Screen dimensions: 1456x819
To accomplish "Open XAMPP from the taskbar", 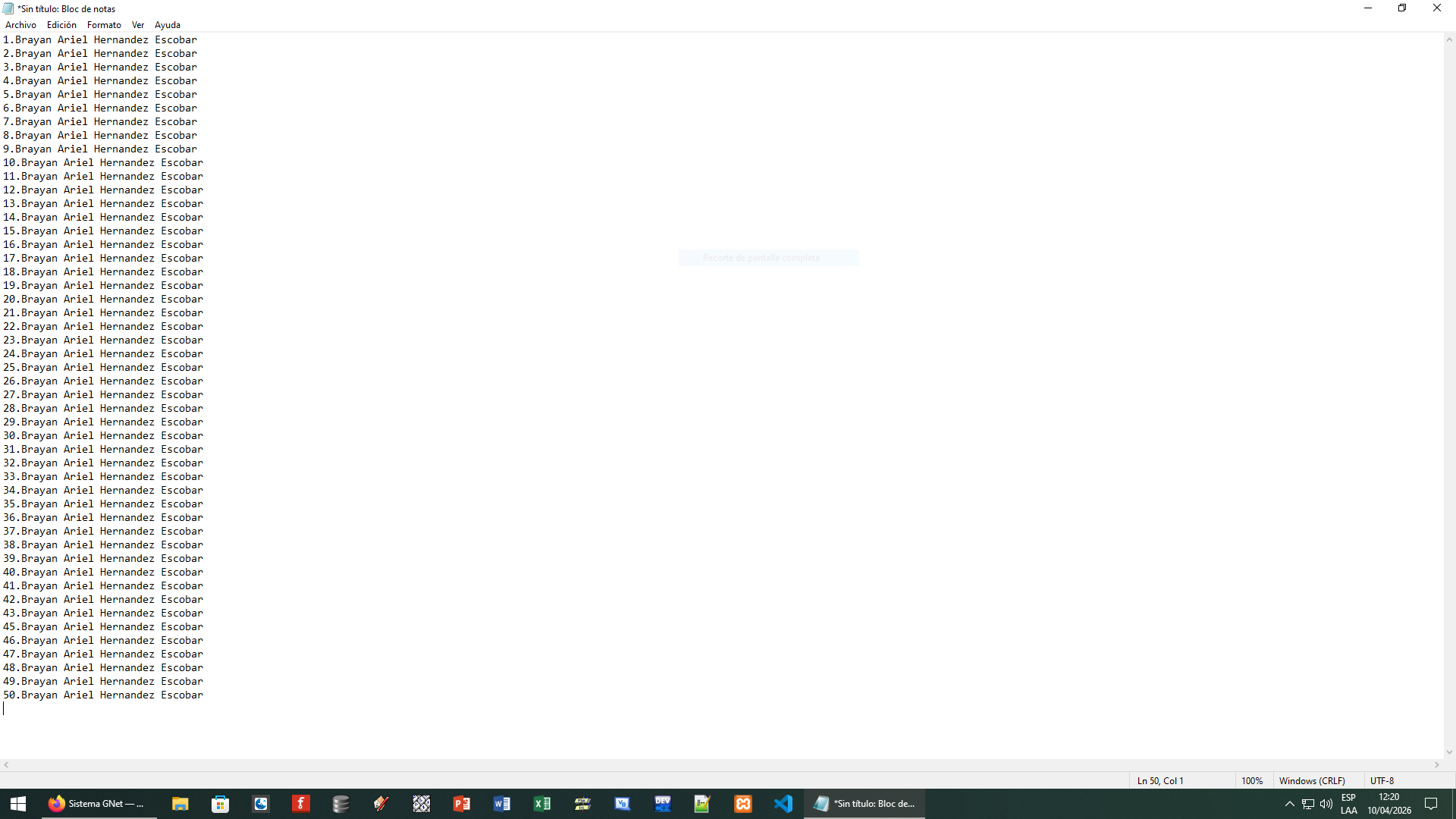I will click(742, 804).
